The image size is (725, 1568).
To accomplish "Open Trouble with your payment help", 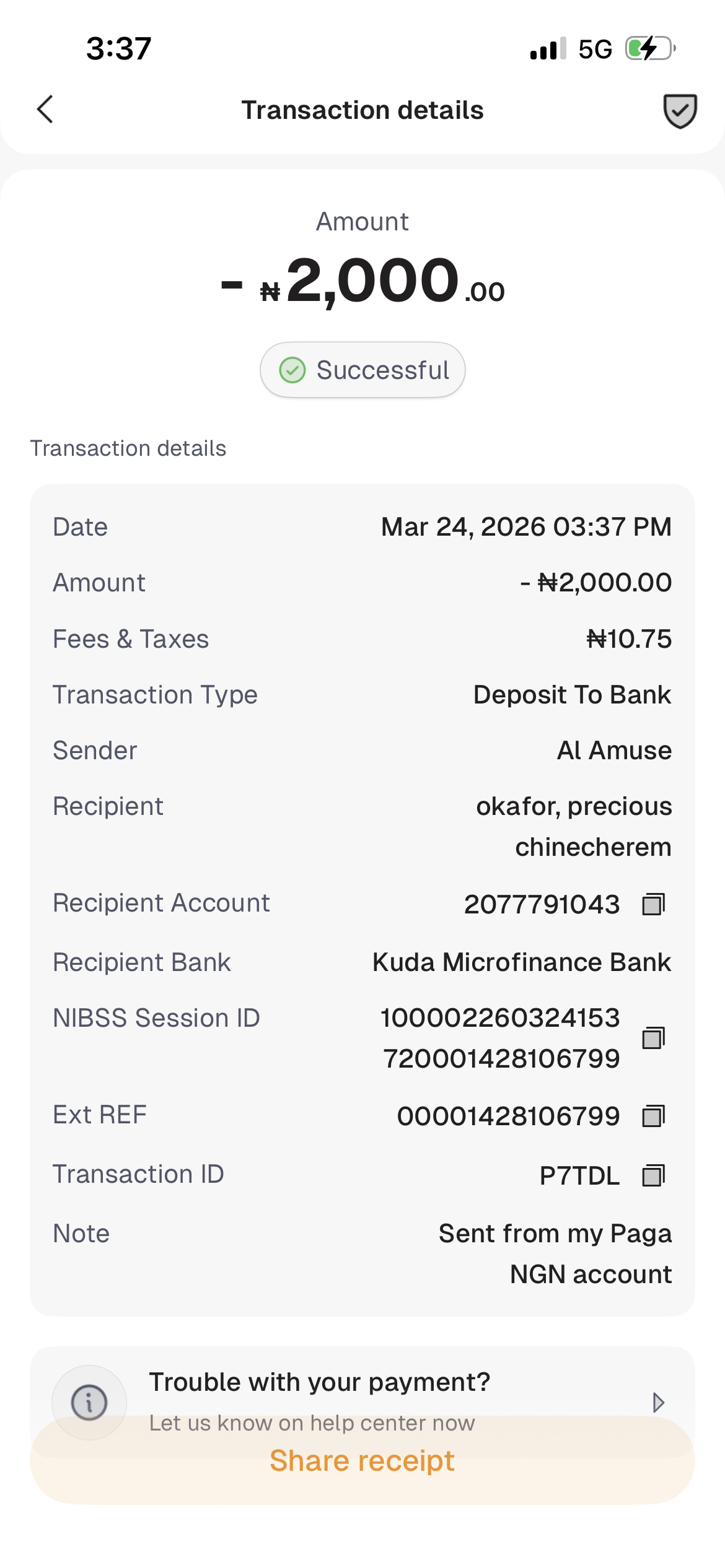I will tap(319, 1382).
